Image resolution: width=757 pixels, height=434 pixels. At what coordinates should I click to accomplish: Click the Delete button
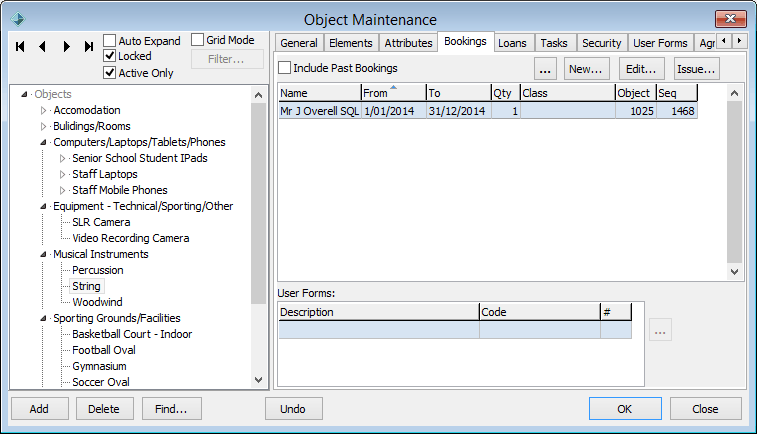coord(104,409)
